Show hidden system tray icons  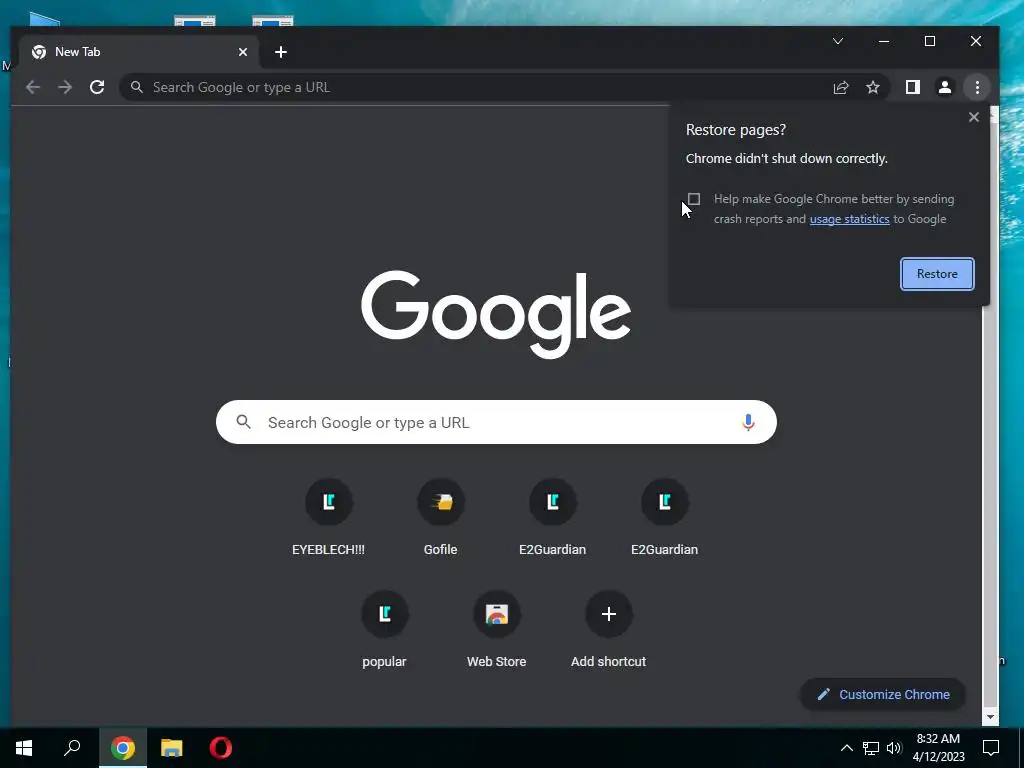[x=846, y=748]
